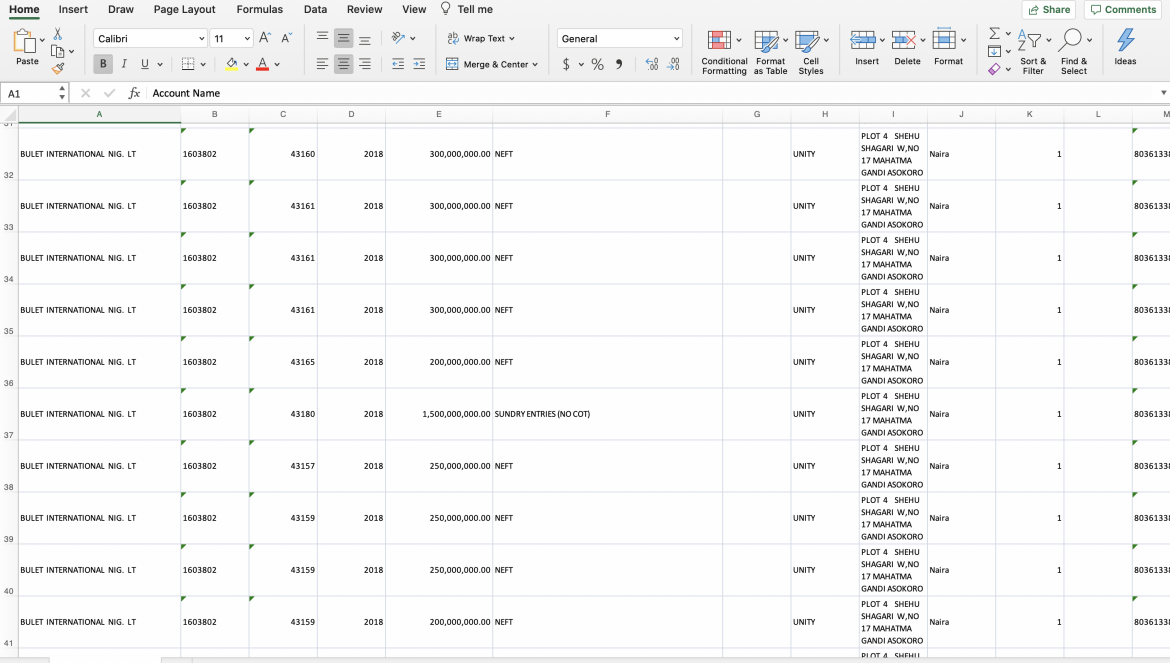Decrease the indent level
1170x663 pixels.
[398, 64]
